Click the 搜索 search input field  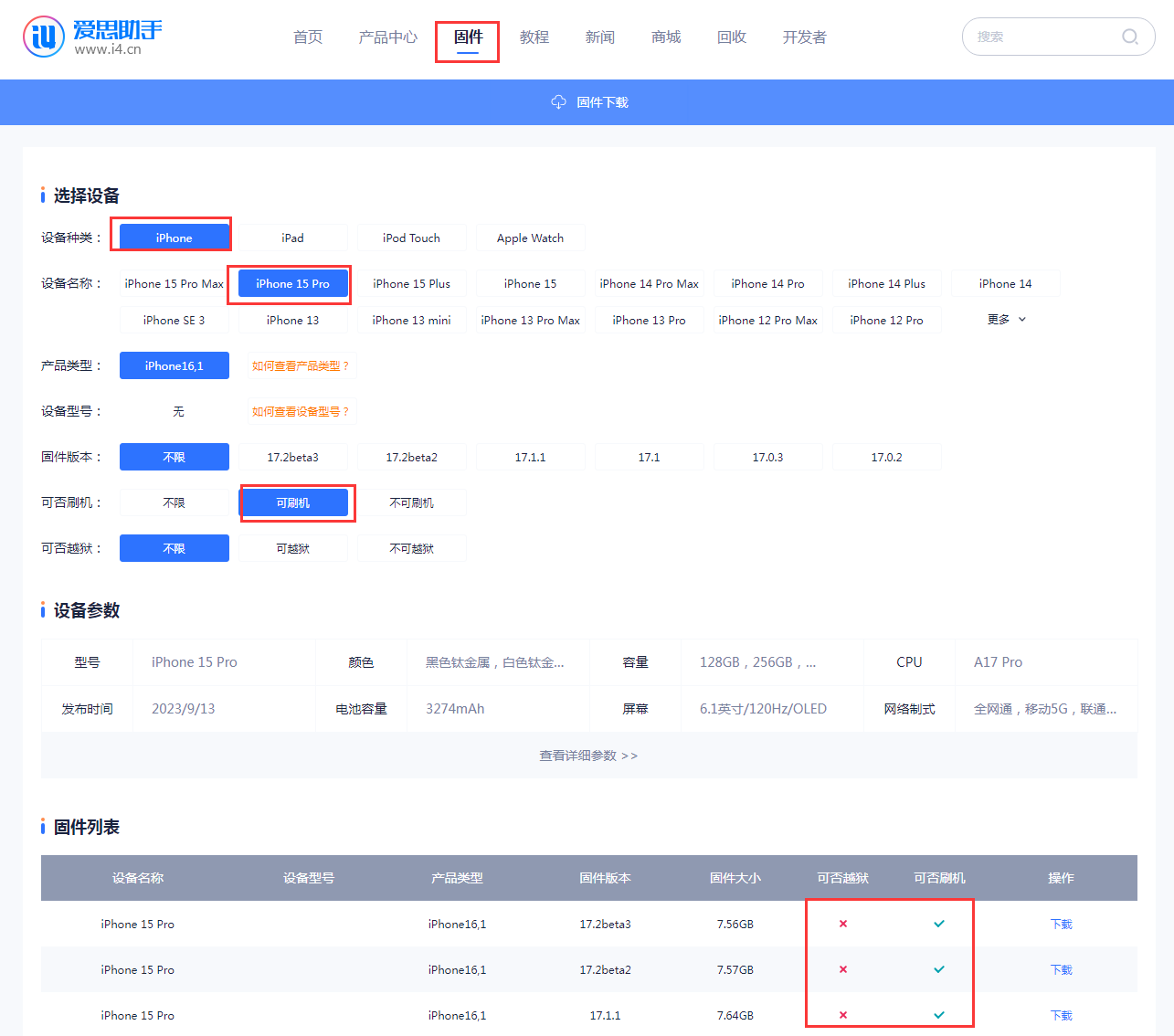pyautogui.click(x=1042, y=37)
